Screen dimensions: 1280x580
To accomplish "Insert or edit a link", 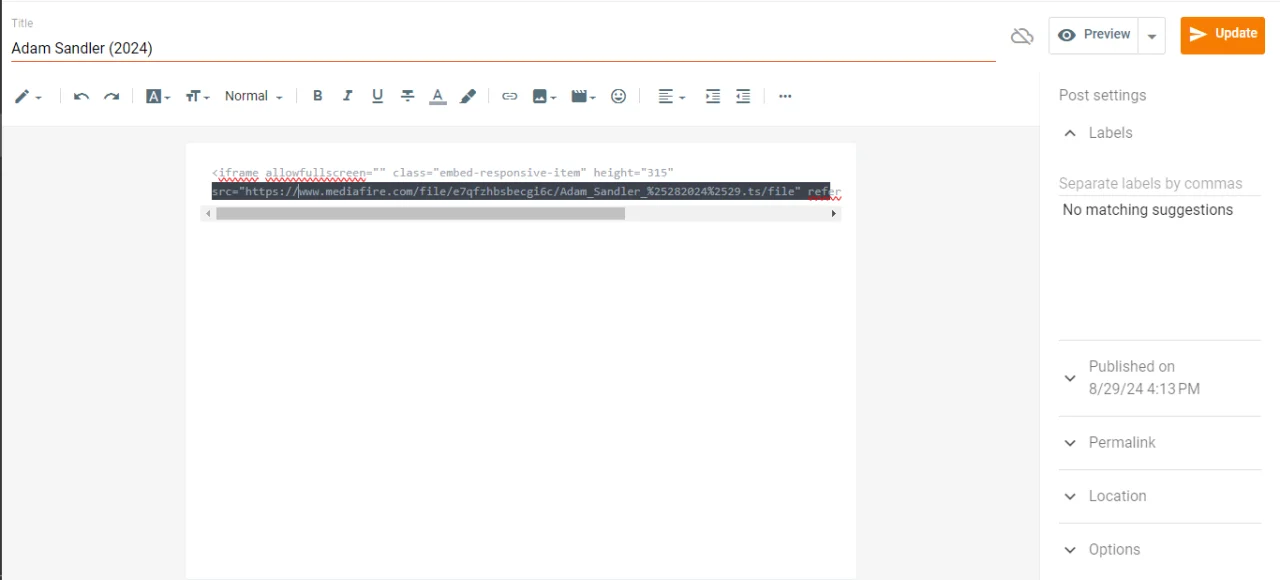I will (x=510, y=96).
